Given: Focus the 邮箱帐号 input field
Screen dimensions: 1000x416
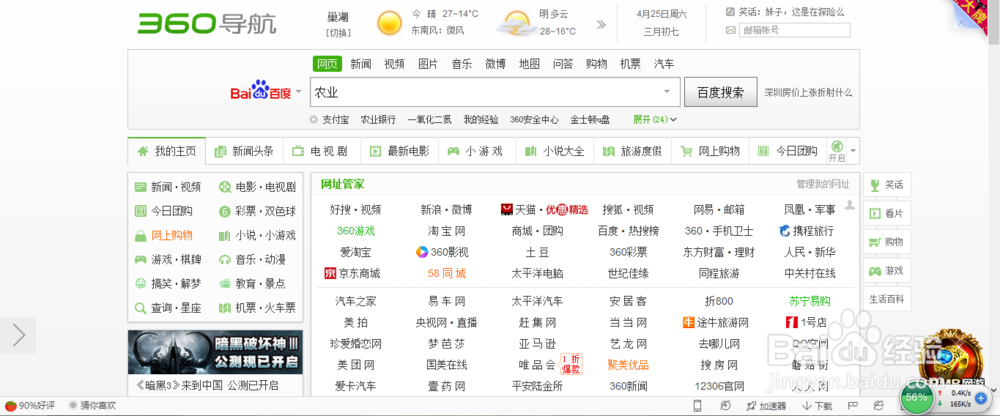Looking at the screenshot, I should click(x=794, y=30).
